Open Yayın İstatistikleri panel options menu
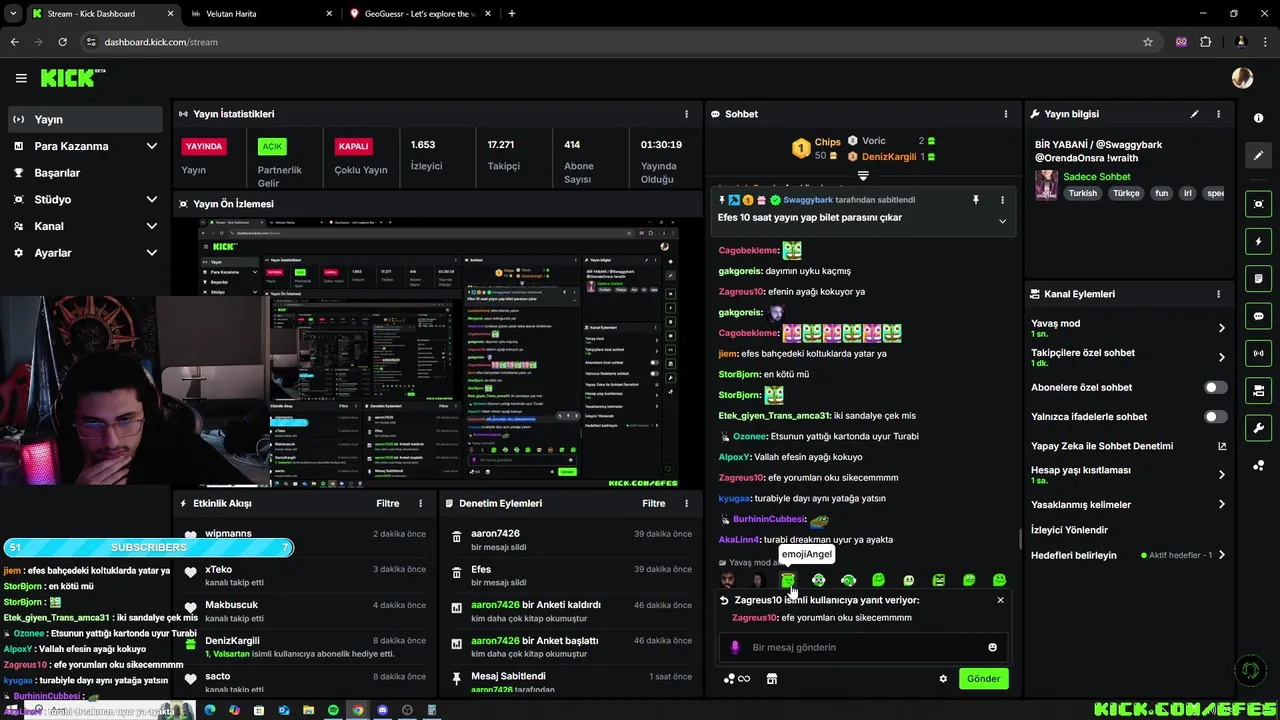1280x720 pixels. click(686, 114)
